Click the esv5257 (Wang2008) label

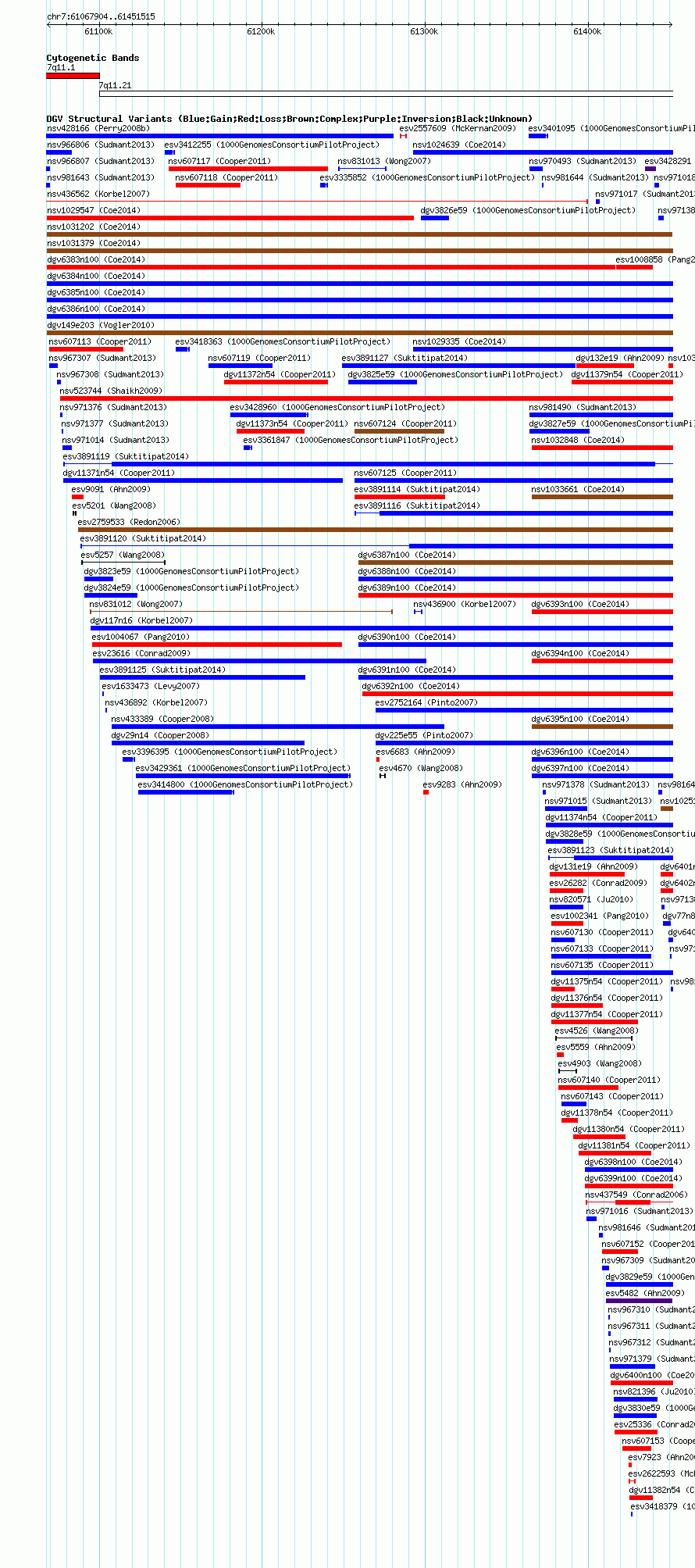(123, 555)
